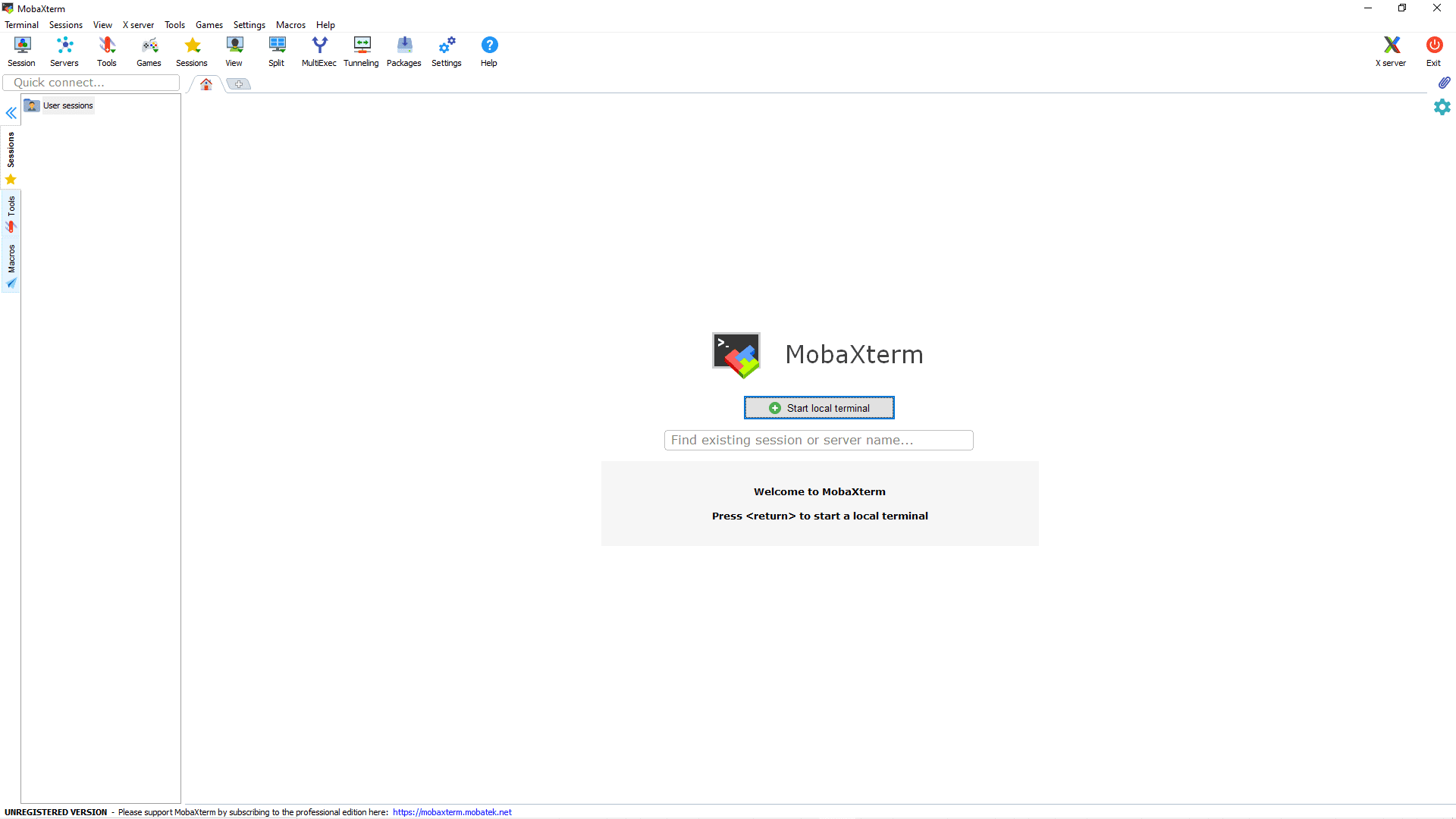Click the Servers toolbar icon
1456x819 pixels.
coord(64,52)
